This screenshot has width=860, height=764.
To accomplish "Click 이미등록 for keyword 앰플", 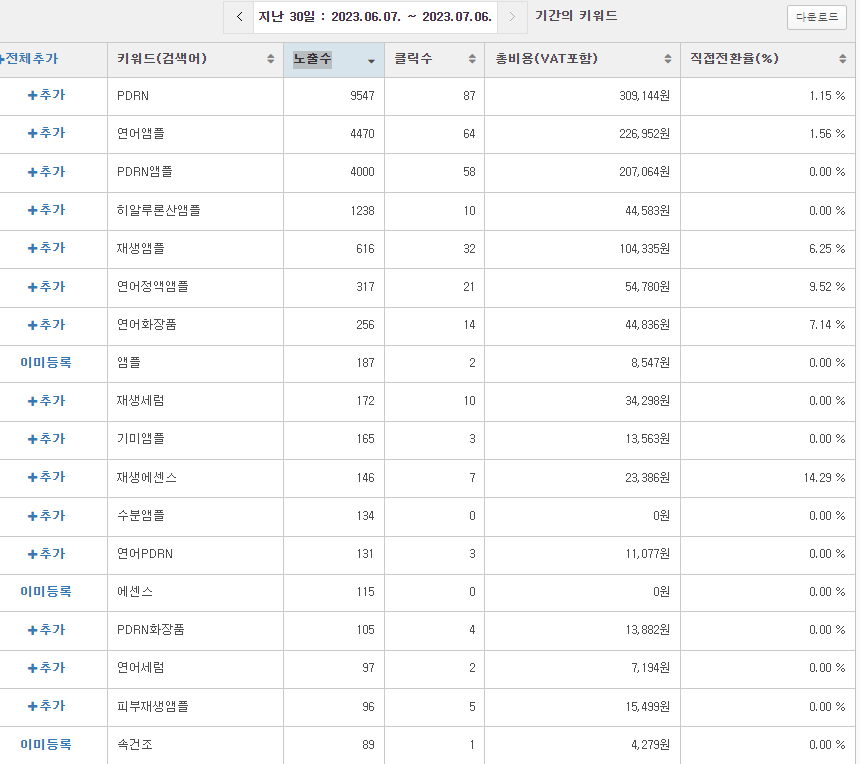I will click(x=46, y=363).
